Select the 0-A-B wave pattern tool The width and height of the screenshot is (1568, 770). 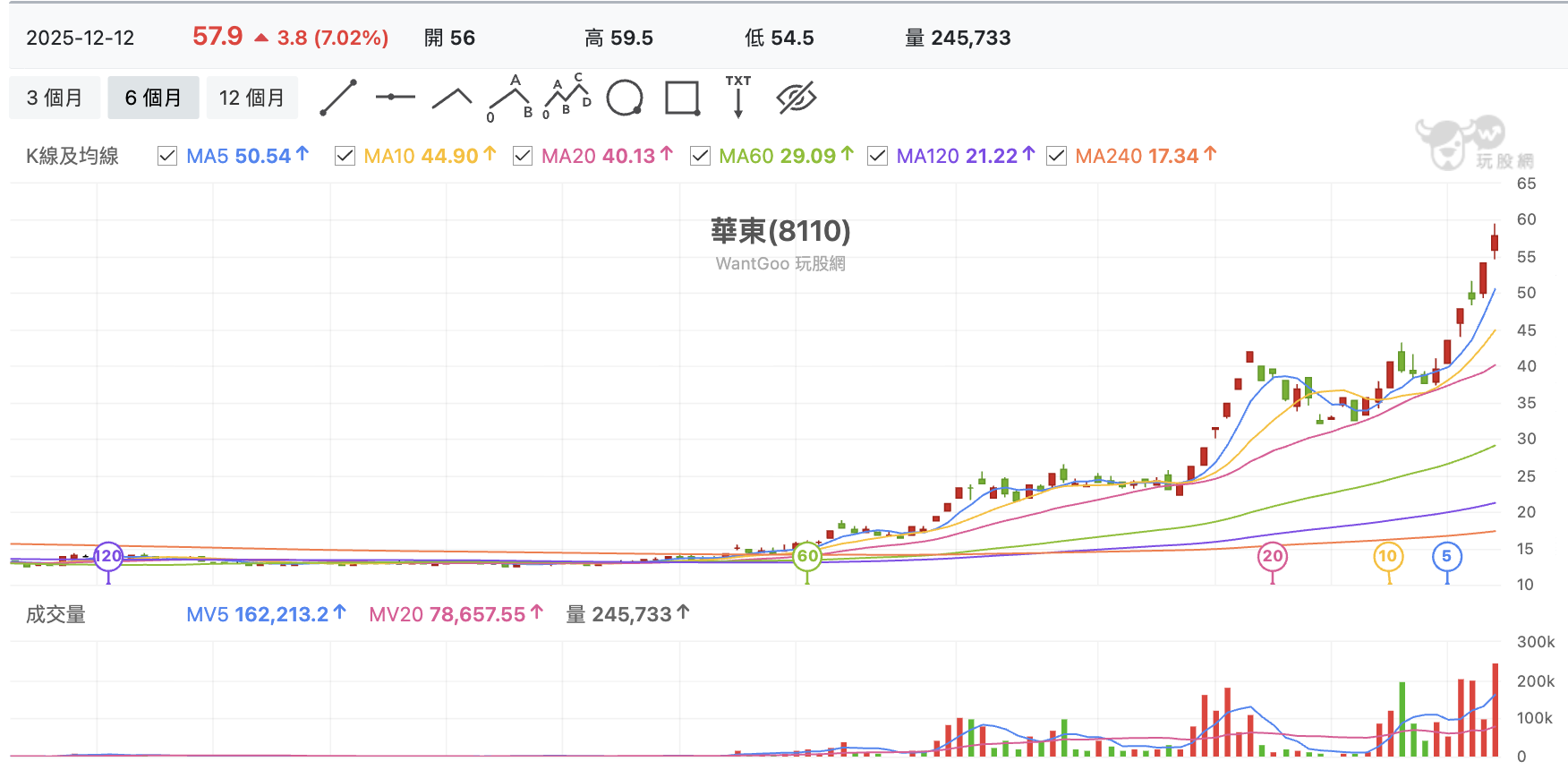[510, 98]
